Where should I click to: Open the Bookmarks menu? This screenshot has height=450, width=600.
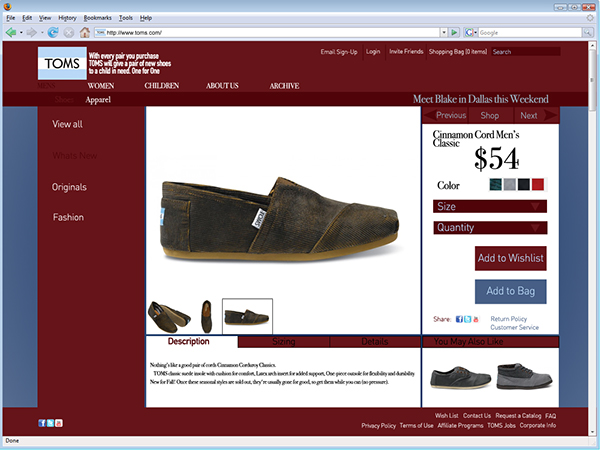tap(98, 18)
